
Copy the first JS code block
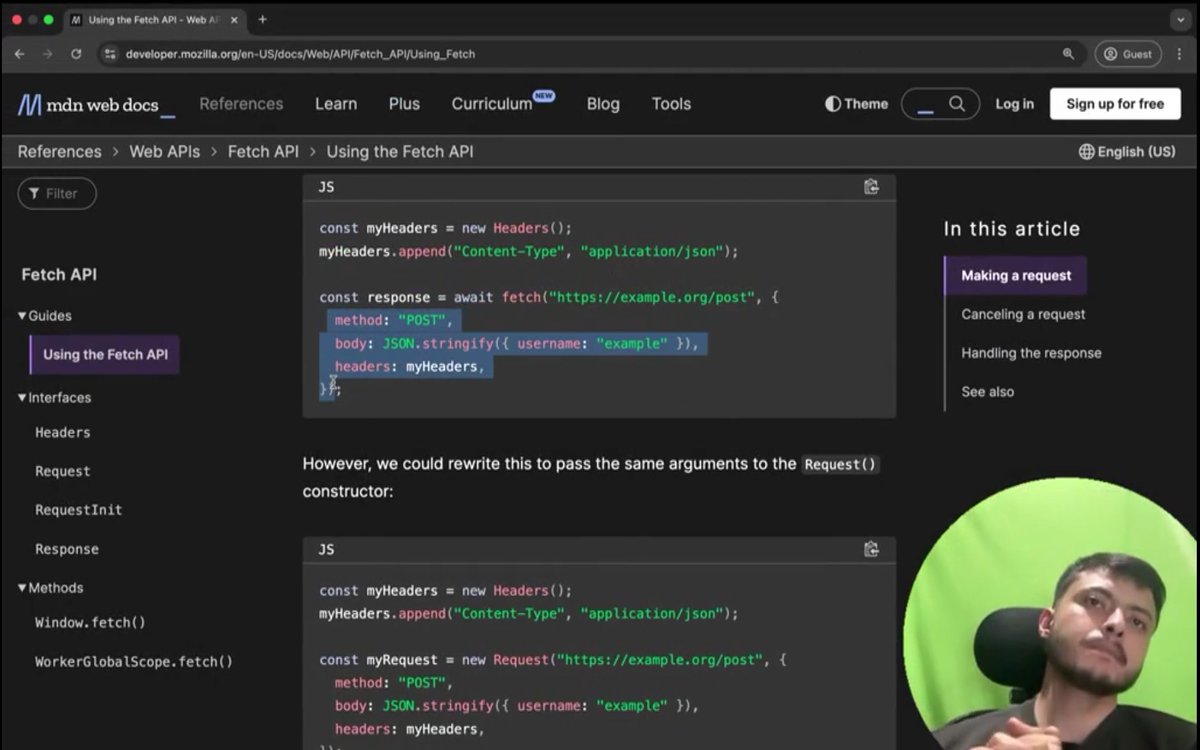tap(871, 187)
